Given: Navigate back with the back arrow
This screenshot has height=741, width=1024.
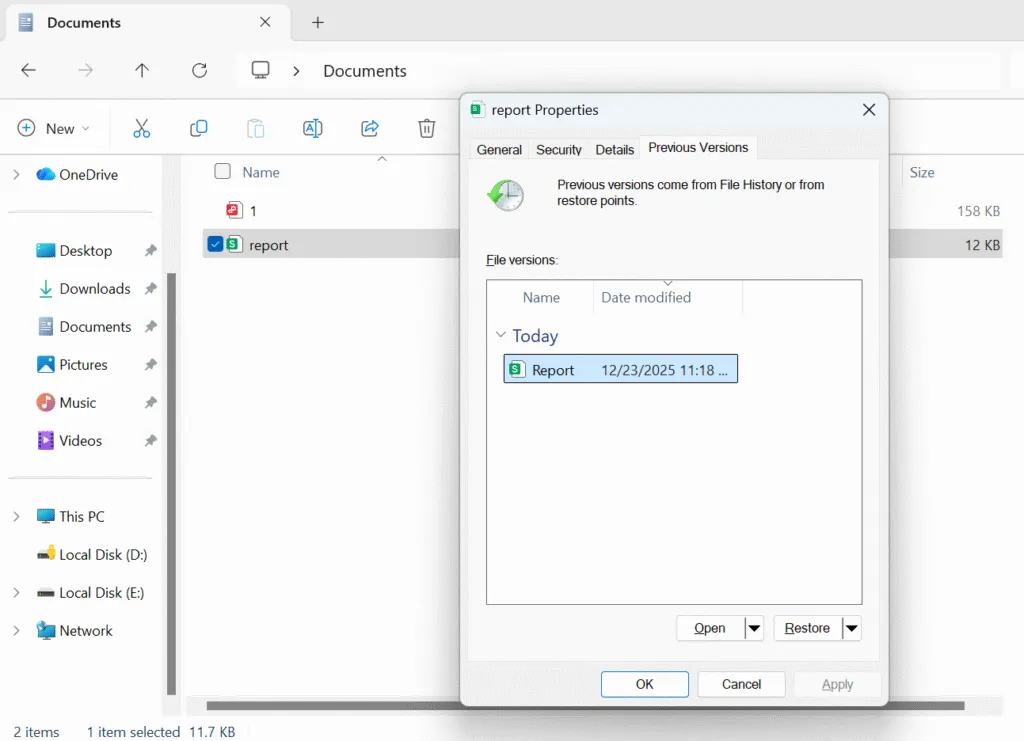Looking at the screenshot, I should click(29, 71).
